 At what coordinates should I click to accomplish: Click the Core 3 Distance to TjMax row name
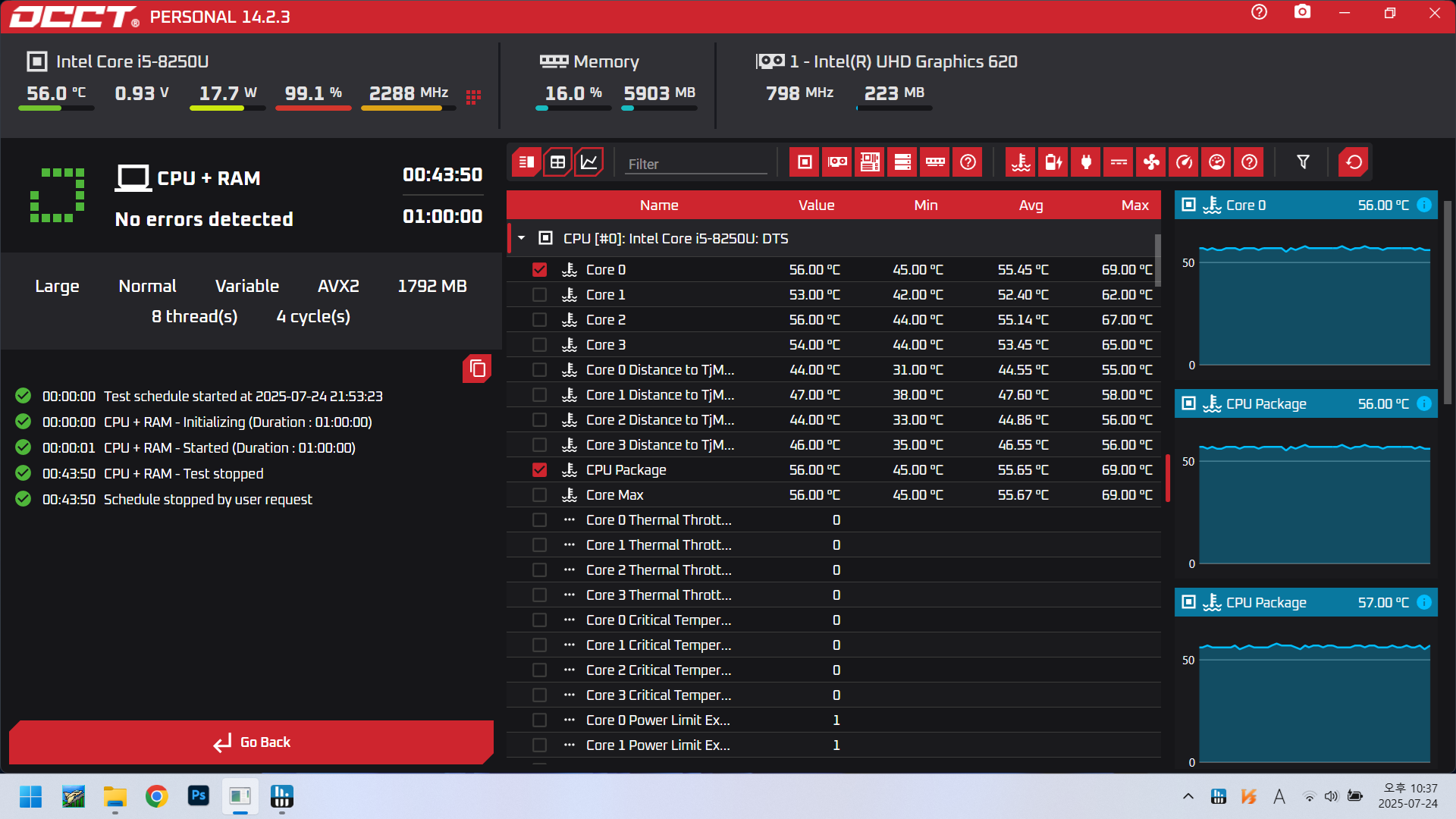tap(660, 445)
